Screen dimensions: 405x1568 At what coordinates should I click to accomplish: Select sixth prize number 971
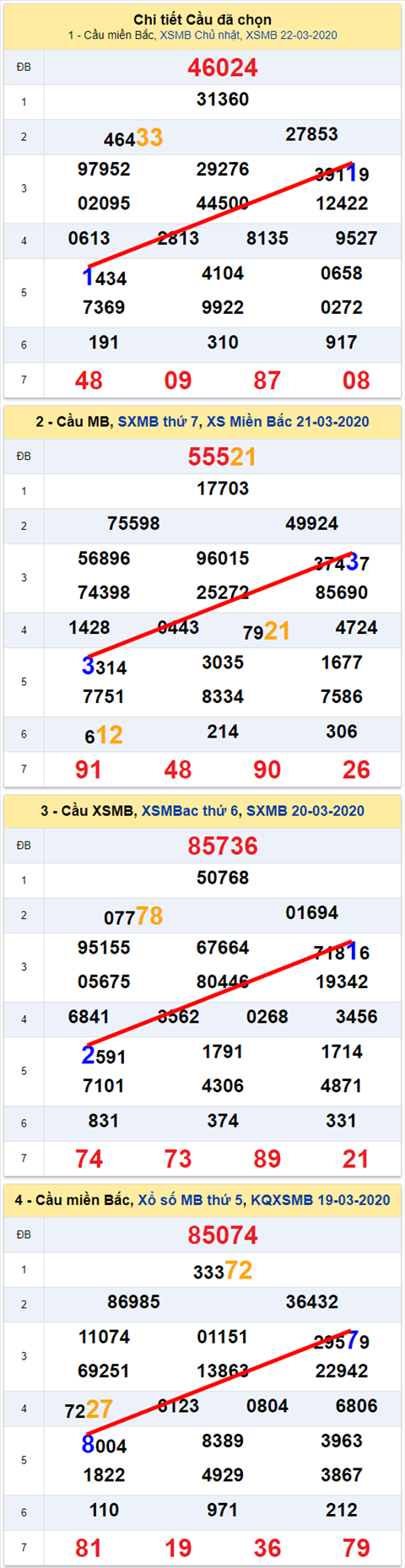point(223,1510)
